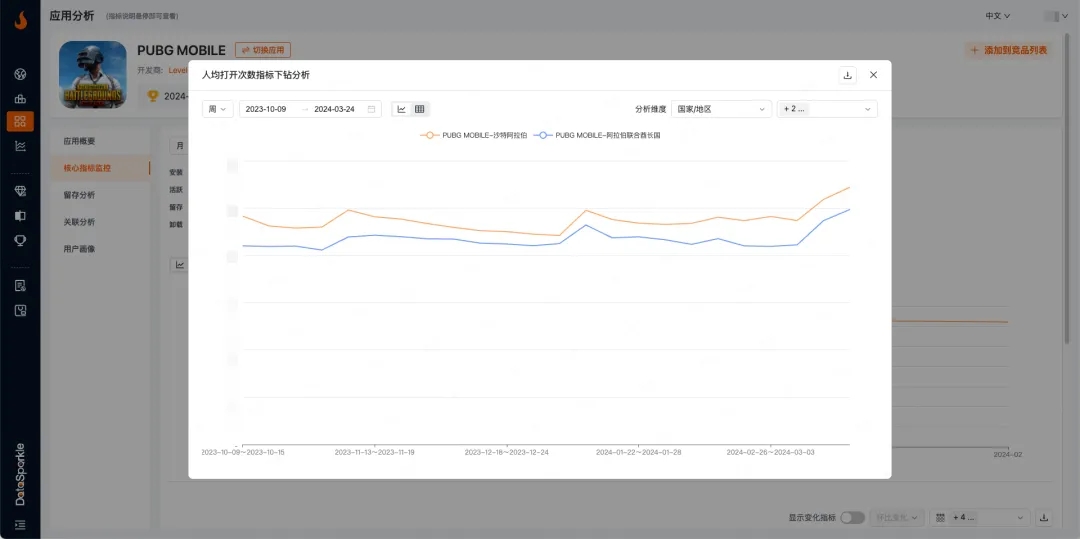Click the flame logo in sidebar
This screenshot has width=1080, height=539.
(x=20, y=19)
